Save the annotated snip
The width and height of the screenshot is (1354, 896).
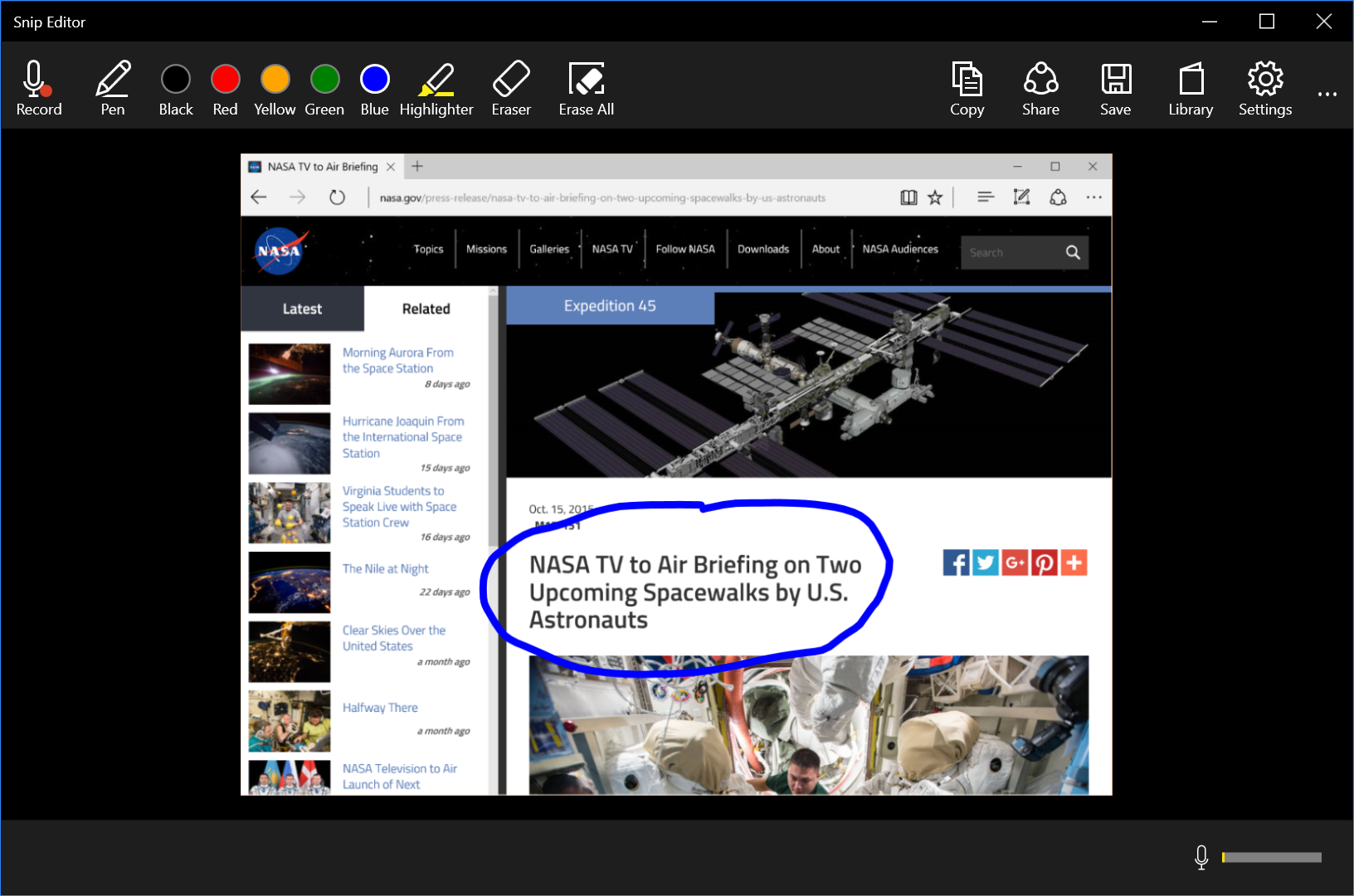pyautogui.click(x=1115, y=88)
